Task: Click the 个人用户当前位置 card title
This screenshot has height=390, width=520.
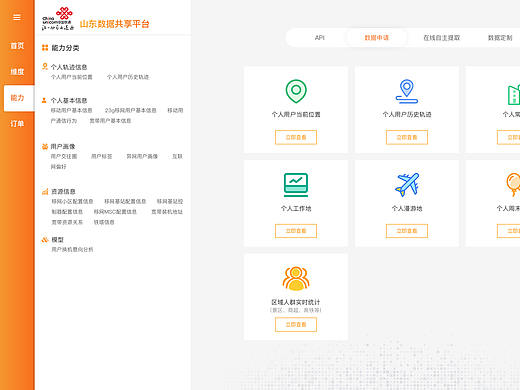Action: pyautogui.click(x=296, y=114)
